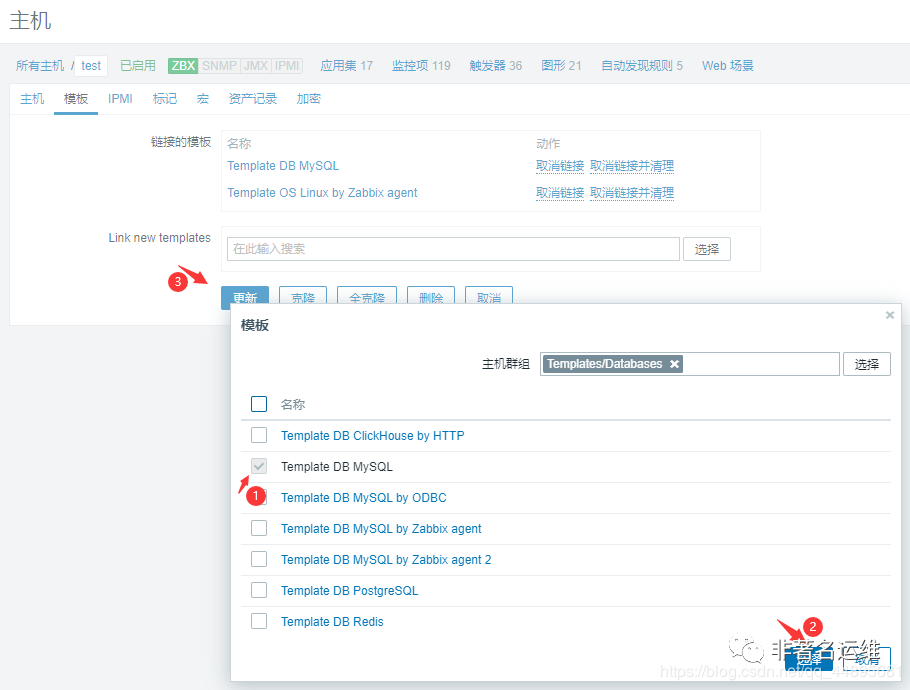Select Template DB Redis link
The width and height of the screenshot is (910, 690).
(x=332, y=622)
